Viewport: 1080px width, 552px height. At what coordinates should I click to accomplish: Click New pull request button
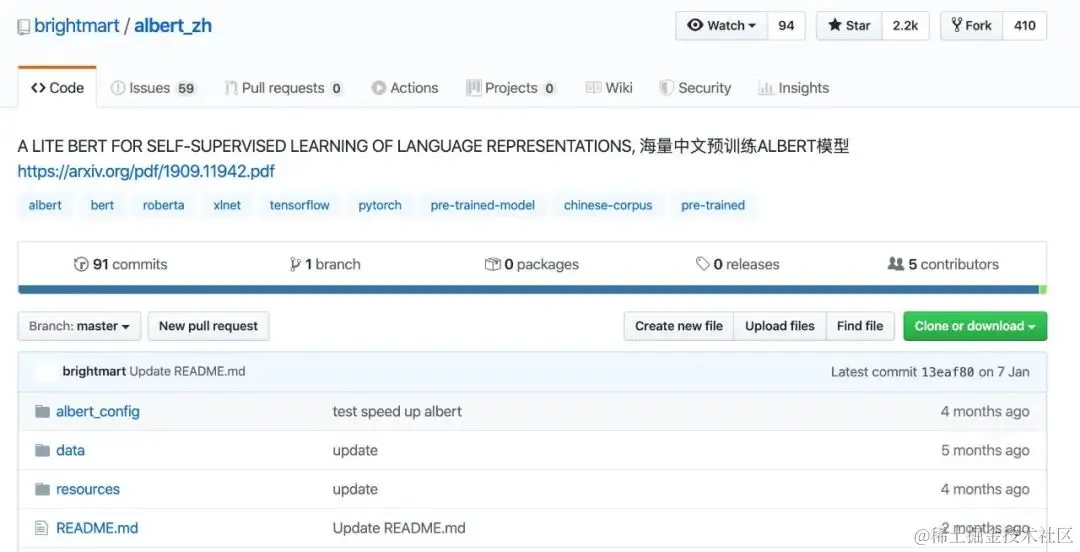208,326
